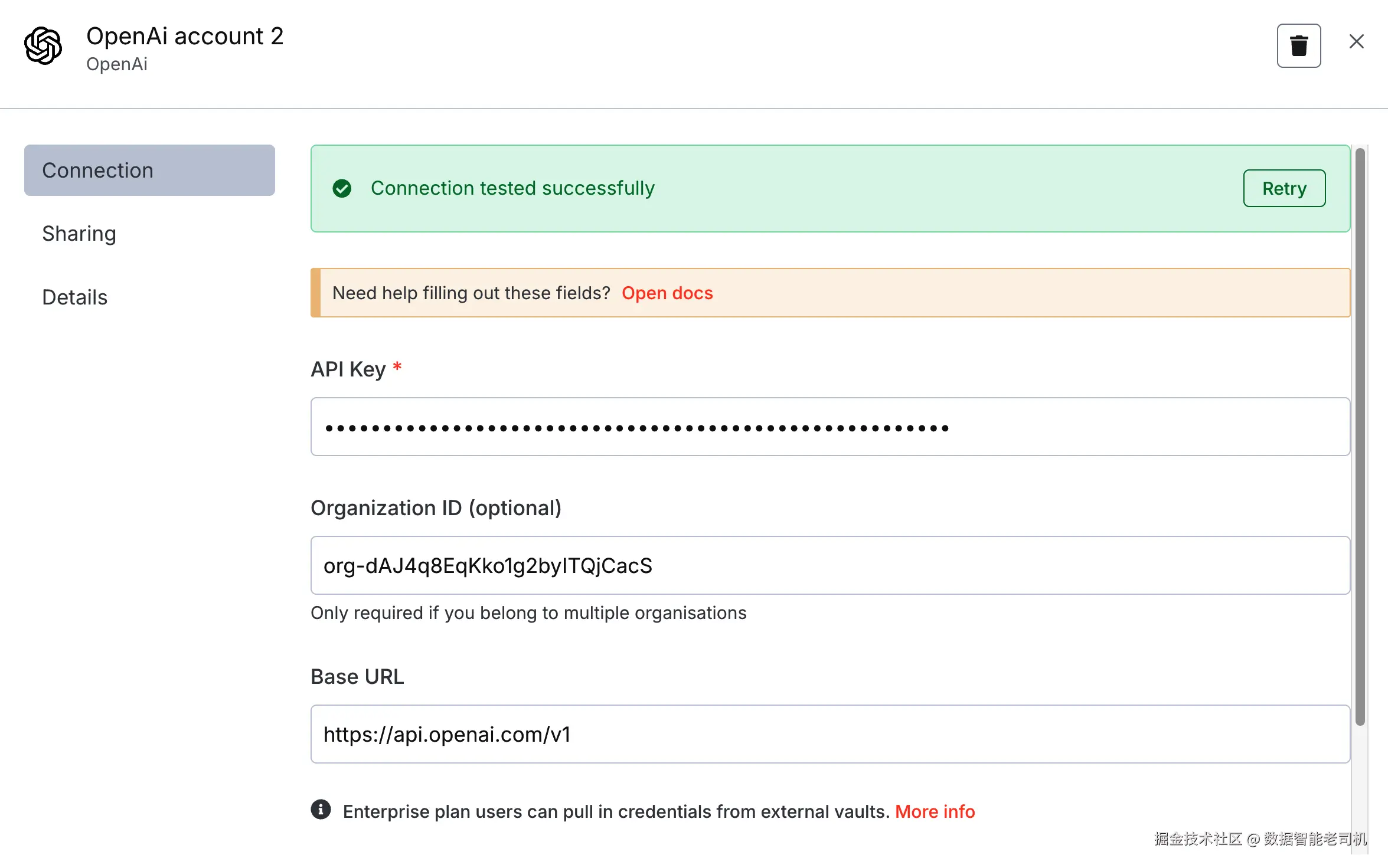Image resolution: width=1388 pixels, height=868 pixels.
Task: Switch to the Sharing tab
Action: pyautogui.click(x=79, y=234)
